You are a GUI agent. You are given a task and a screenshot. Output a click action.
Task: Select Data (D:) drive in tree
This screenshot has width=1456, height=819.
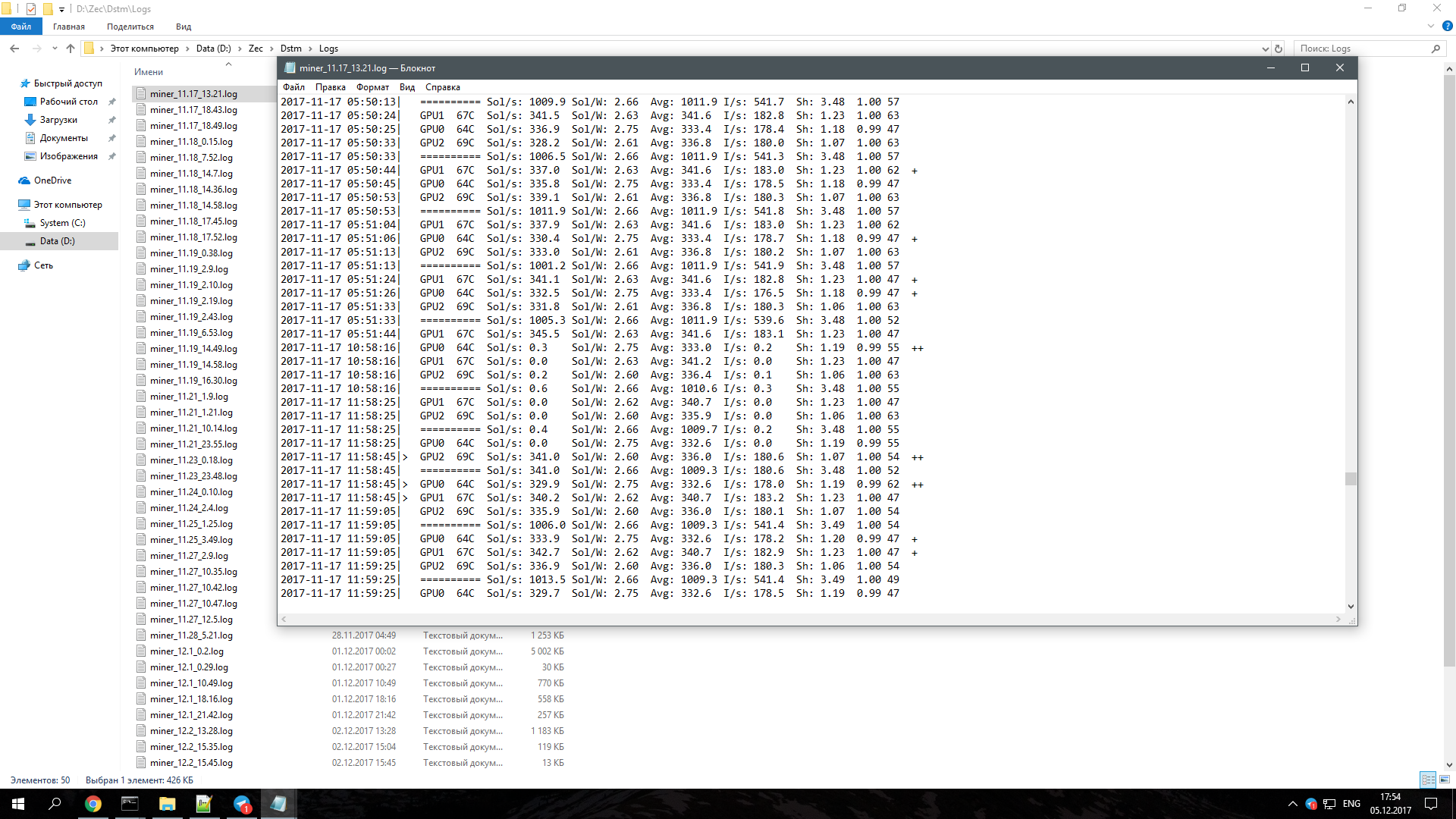(x=58, y=241)
